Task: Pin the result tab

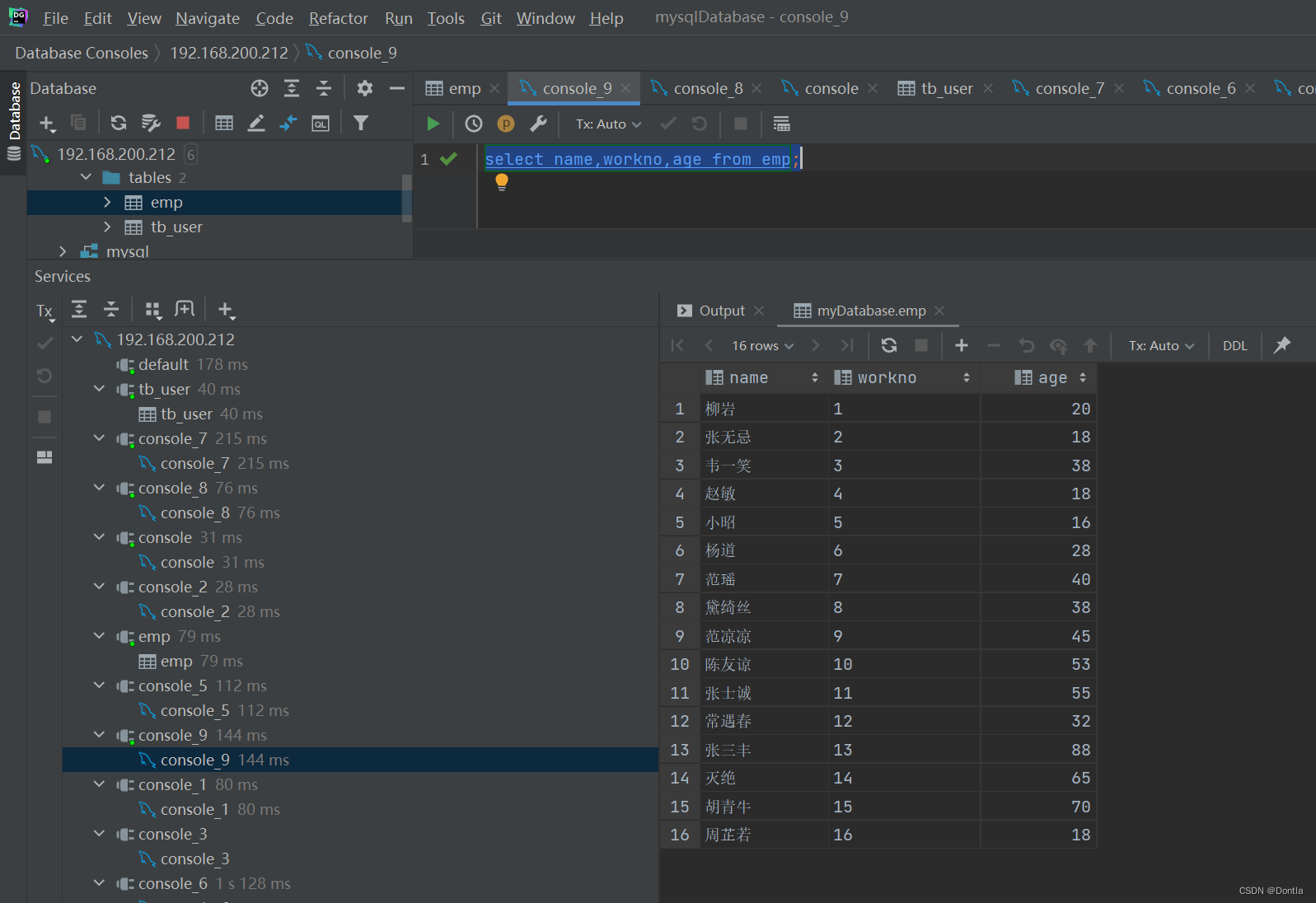Action: tap(1282, 345)
